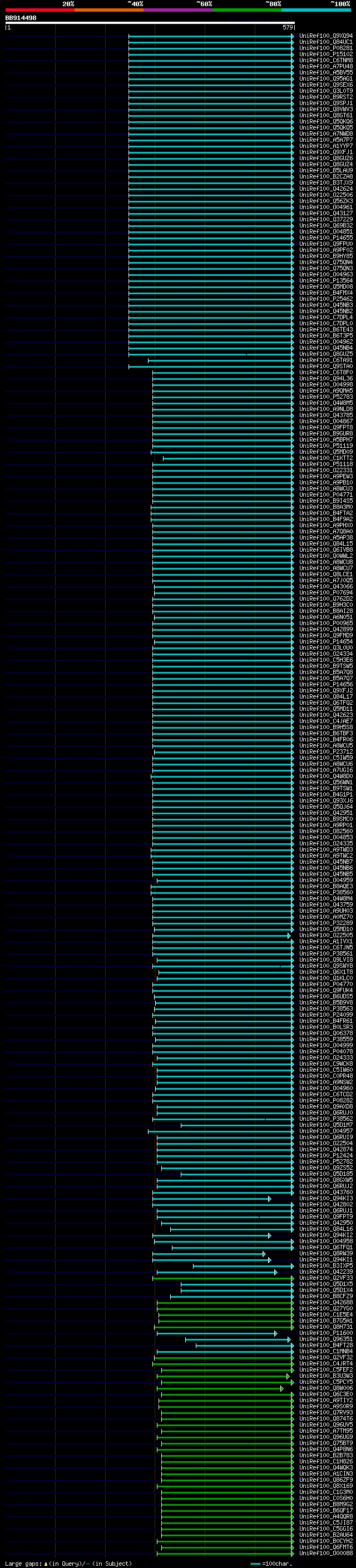Select hit label UniRef100_A5BV55
The image size is (356, 1568).
[326, 72]
